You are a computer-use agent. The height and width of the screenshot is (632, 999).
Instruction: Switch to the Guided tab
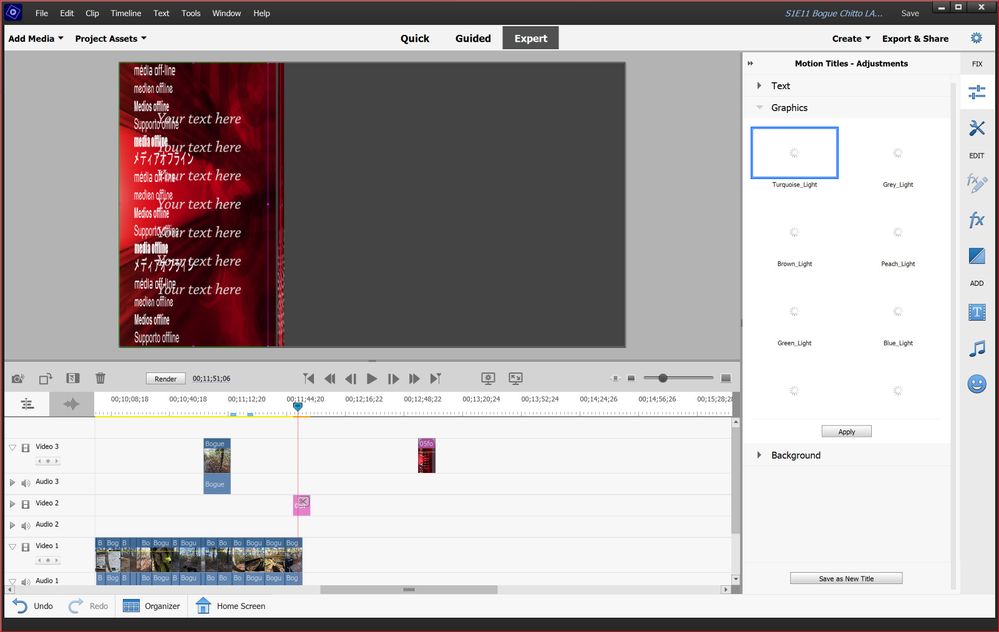coord(473,38)
